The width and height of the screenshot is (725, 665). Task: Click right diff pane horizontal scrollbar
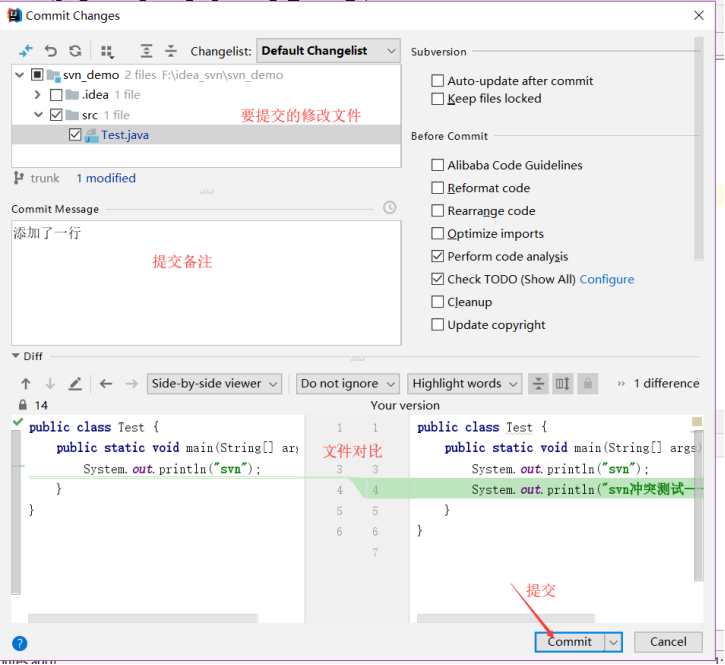coord(506,618)
